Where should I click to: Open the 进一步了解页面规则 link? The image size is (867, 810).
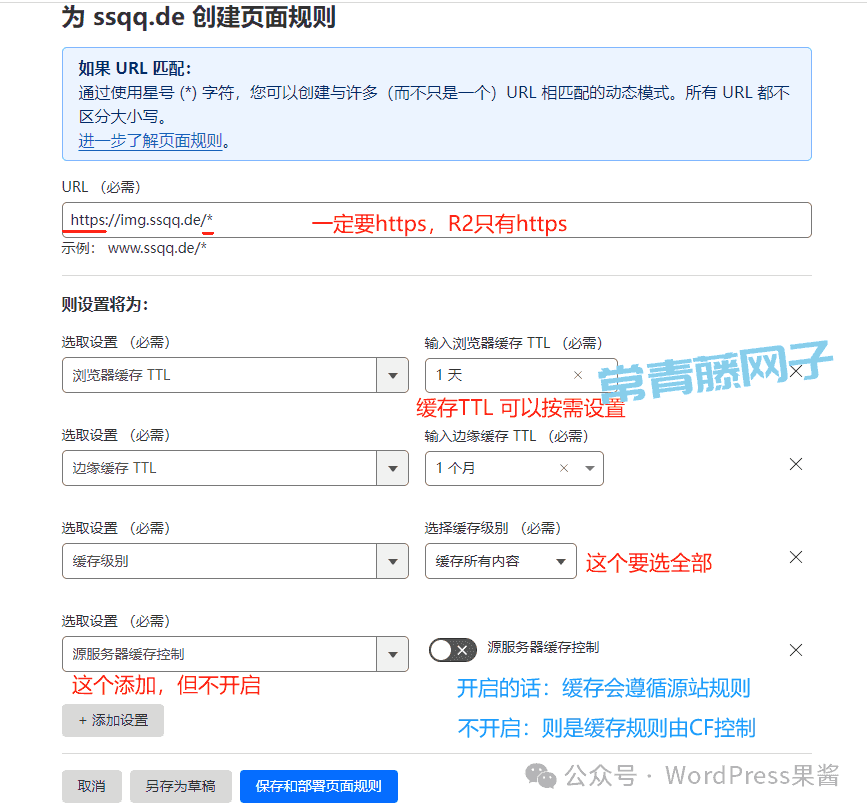tap(150, 141)
